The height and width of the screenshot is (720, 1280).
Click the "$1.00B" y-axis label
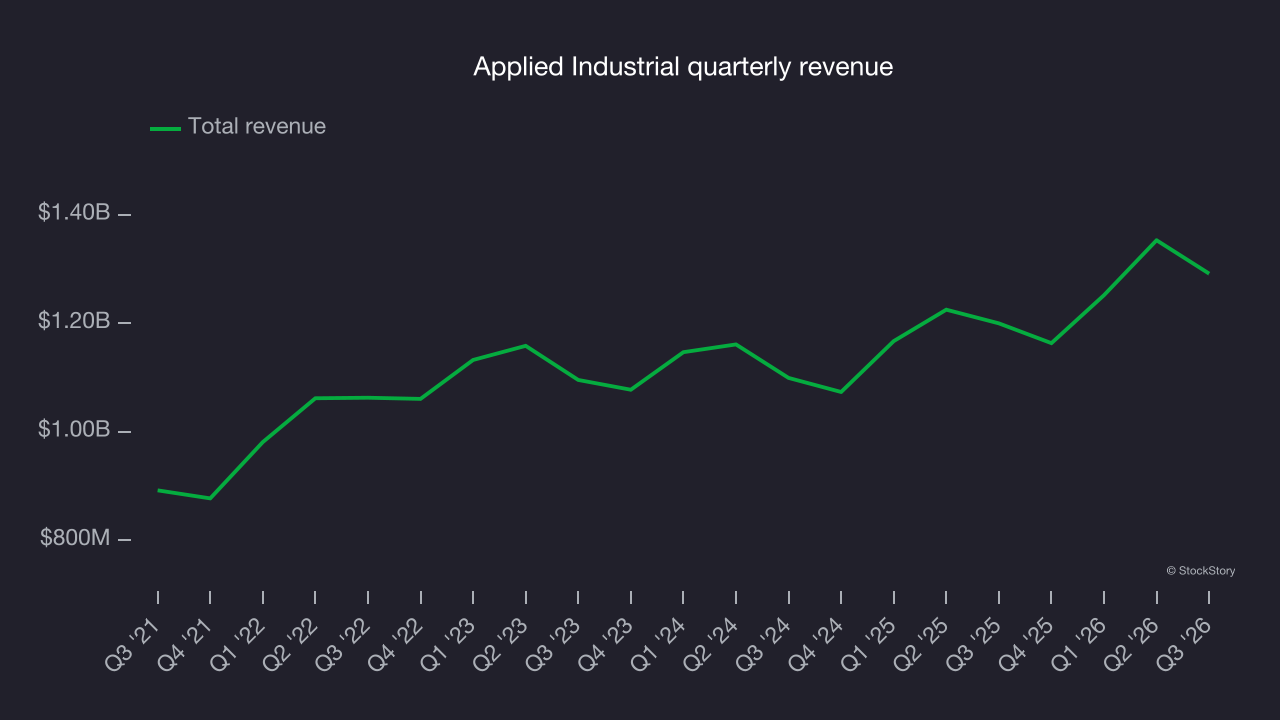click(74, 429)
